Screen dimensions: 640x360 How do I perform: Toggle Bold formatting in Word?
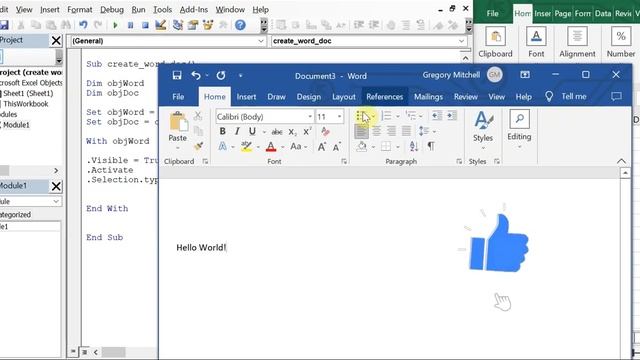pos(222,131)
